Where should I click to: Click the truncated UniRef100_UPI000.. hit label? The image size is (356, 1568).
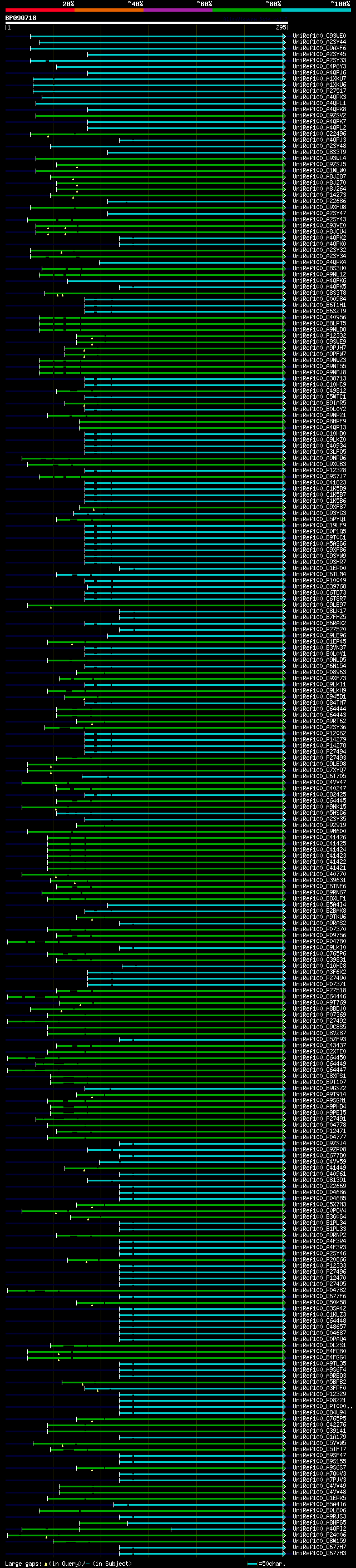coord(323,1406)
